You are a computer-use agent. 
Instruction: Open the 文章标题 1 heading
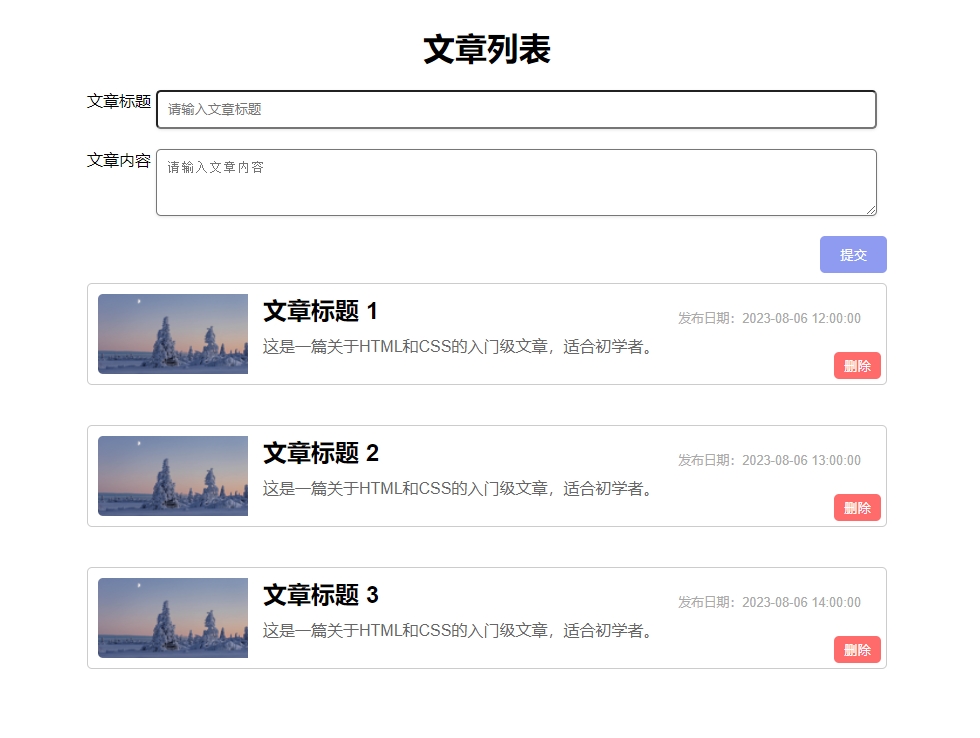(x=320, y=311)
